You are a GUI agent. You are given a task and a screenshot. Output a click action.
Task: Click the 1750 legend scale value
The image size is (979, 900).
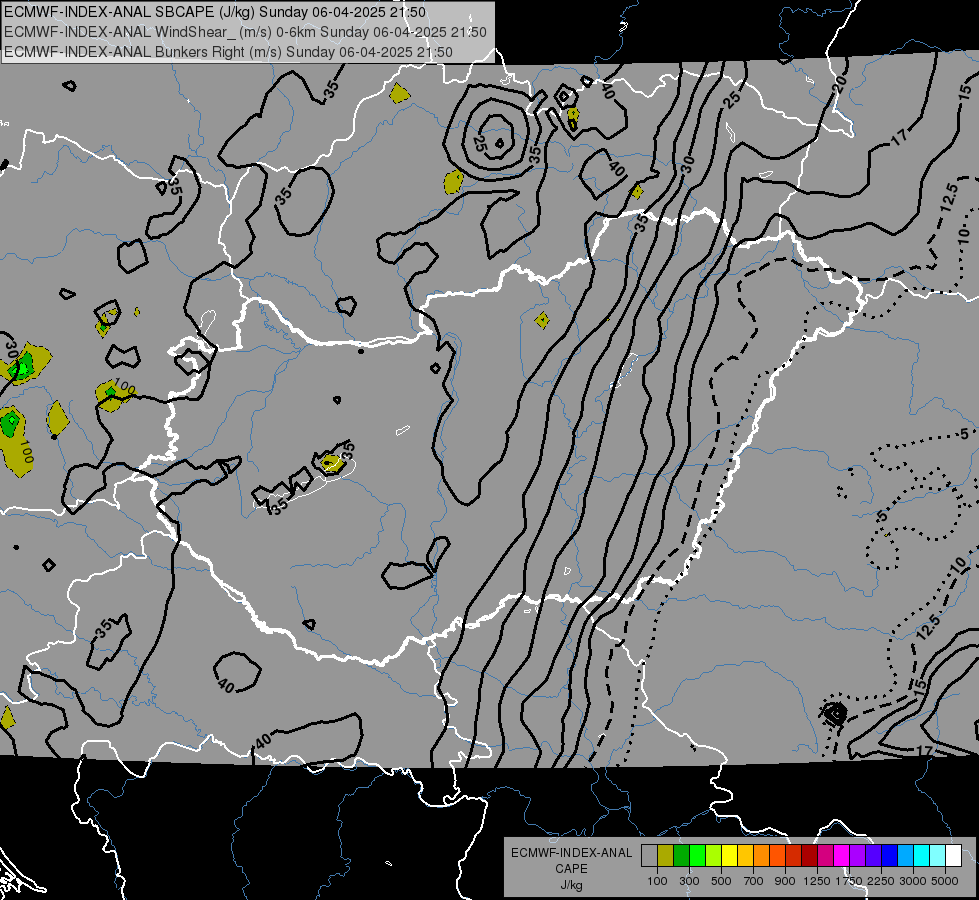tap(849, 881)
